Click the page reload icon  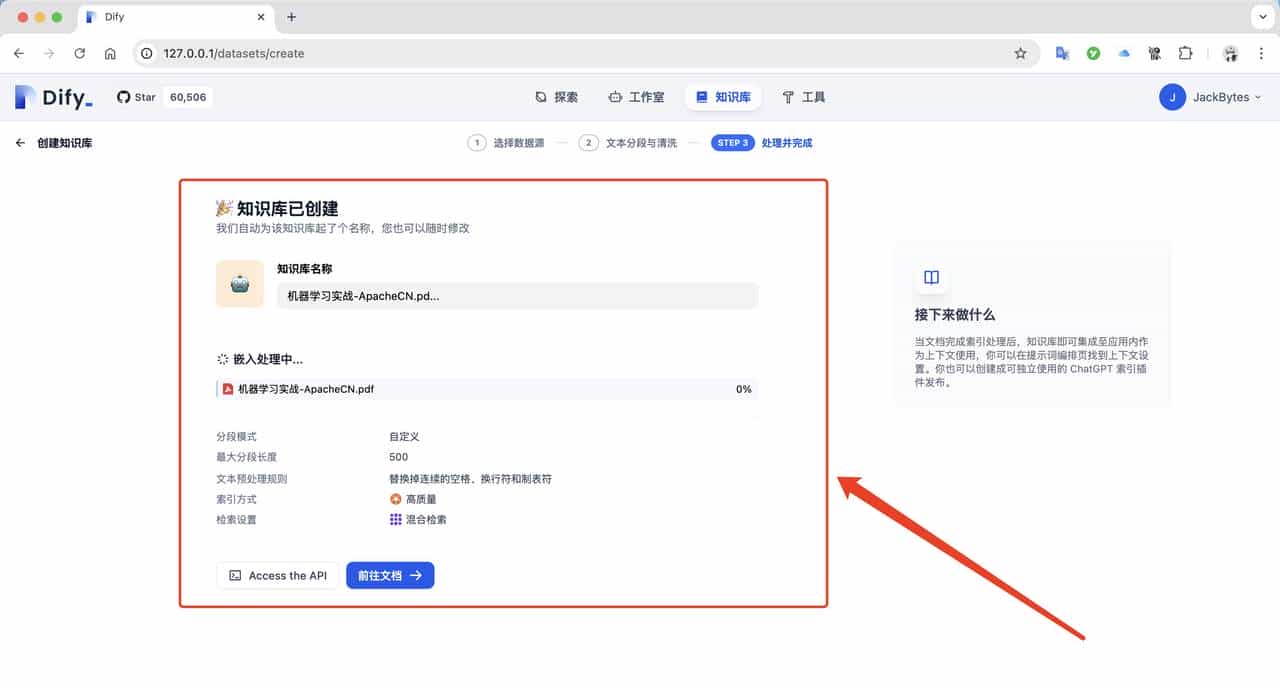[79, 53]
